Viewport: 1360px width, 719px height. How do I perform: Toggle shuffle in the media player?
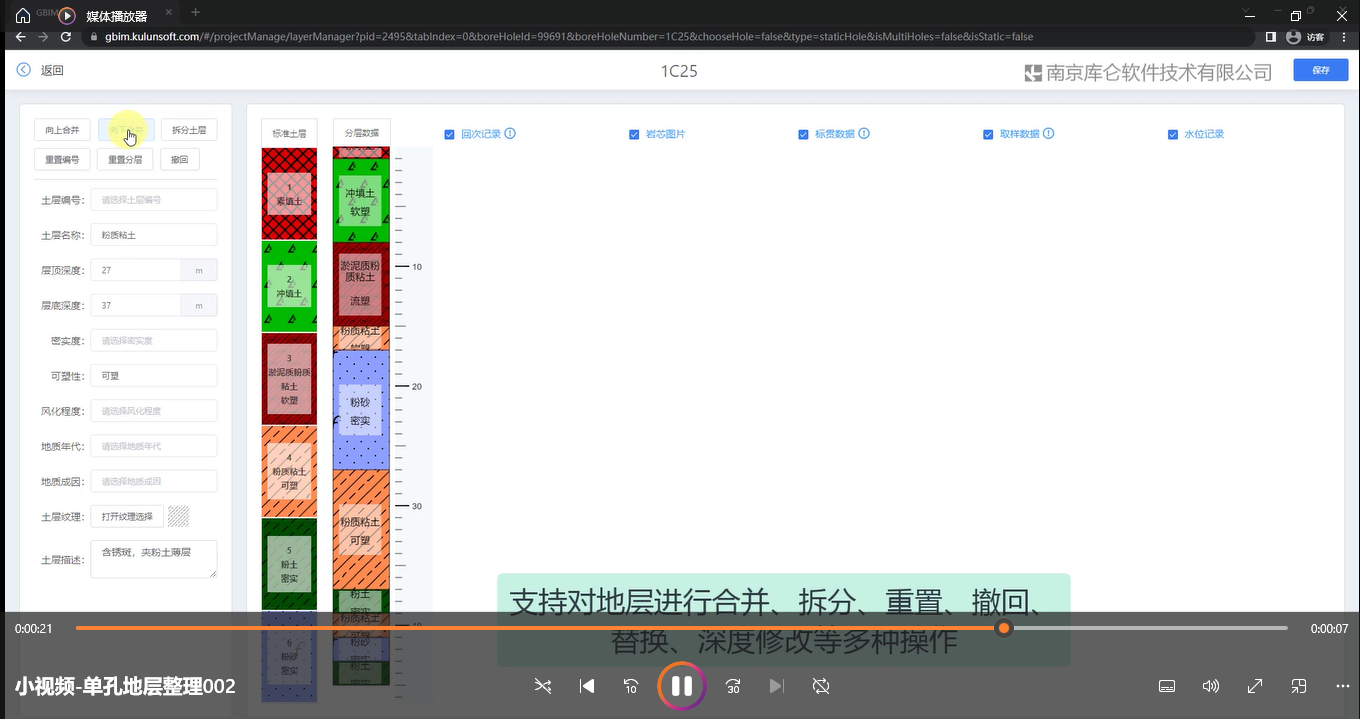pos(542,686)
